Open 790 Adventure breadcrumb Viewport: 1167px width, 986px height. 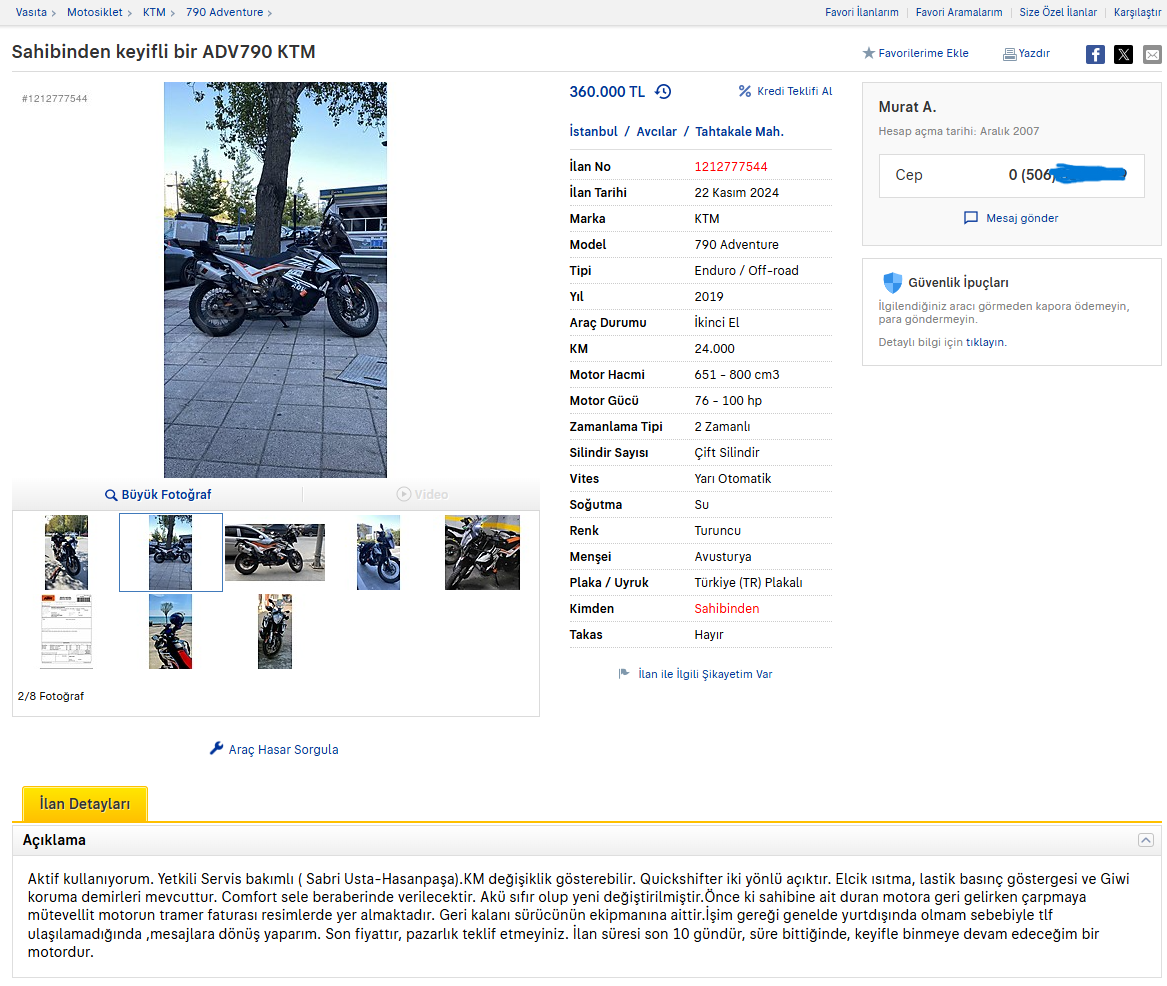(x=225, y=13)
